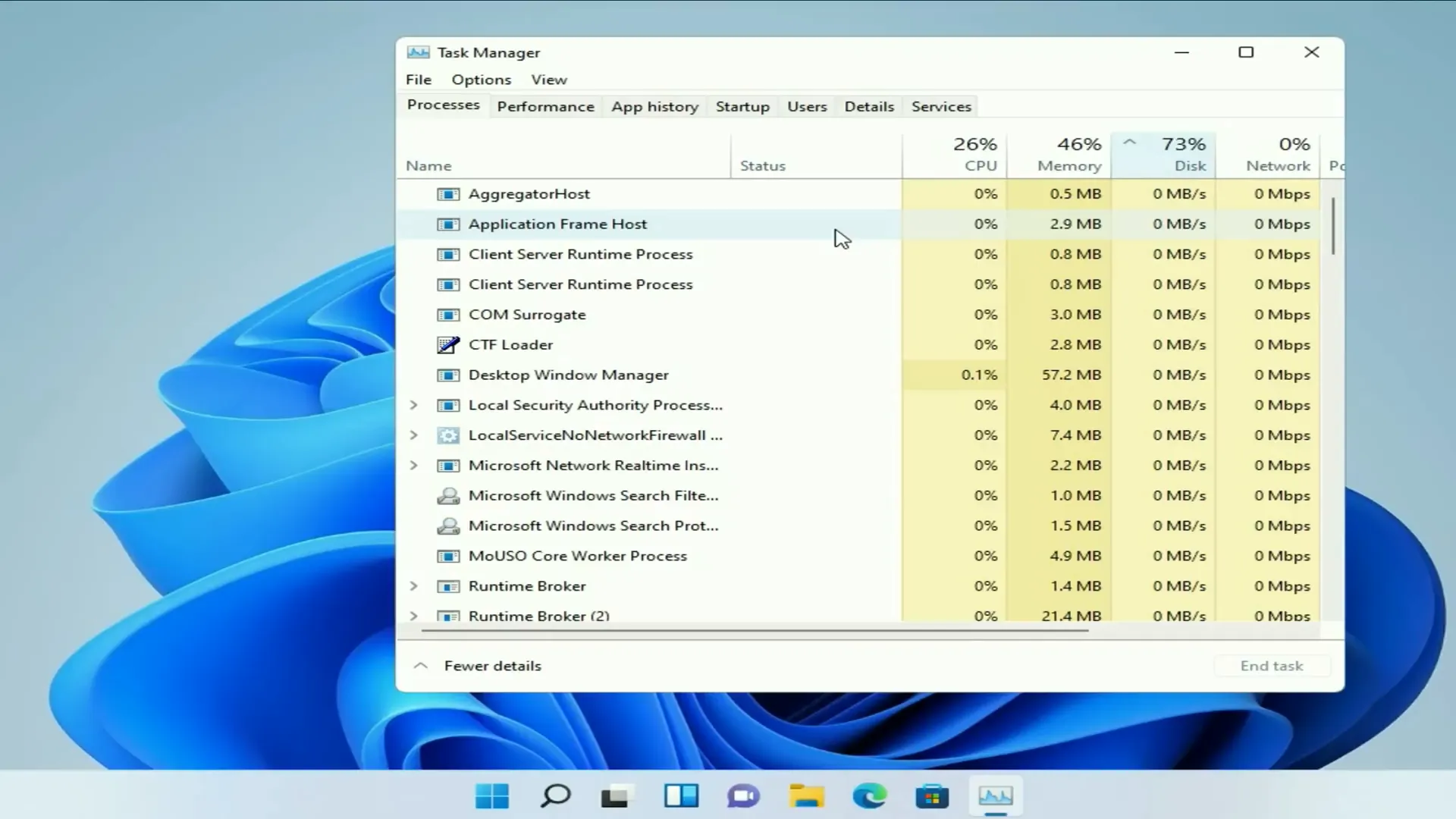Click the Microsoft Network Realtime Ins... icon

coord(448,466)
